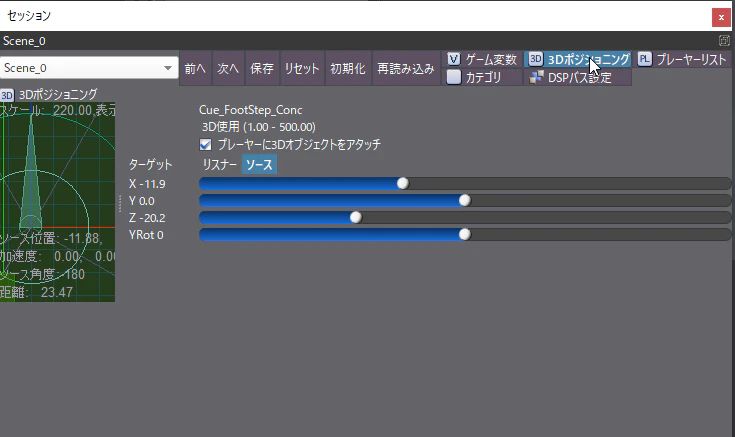
Task: Click the YRot 0 value label
Action: (146, 235)
